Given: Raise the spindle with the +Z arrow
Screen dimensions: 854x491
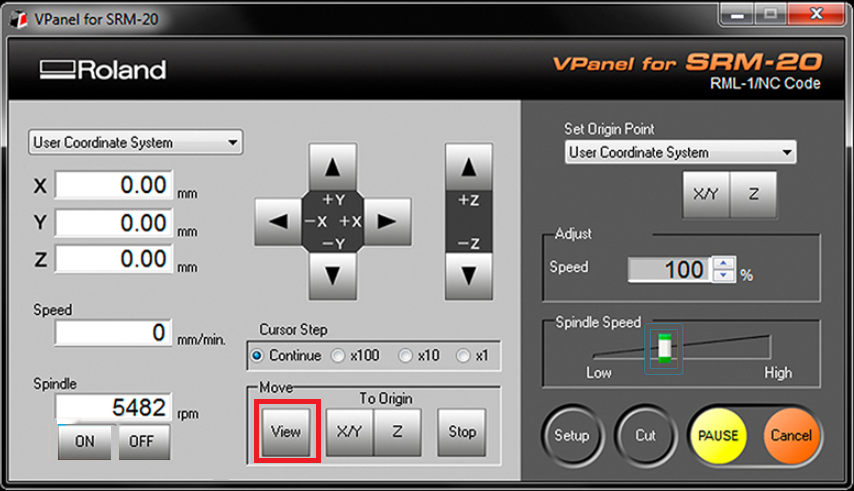Looking at the screenshot, I should [x=469, y=167].
